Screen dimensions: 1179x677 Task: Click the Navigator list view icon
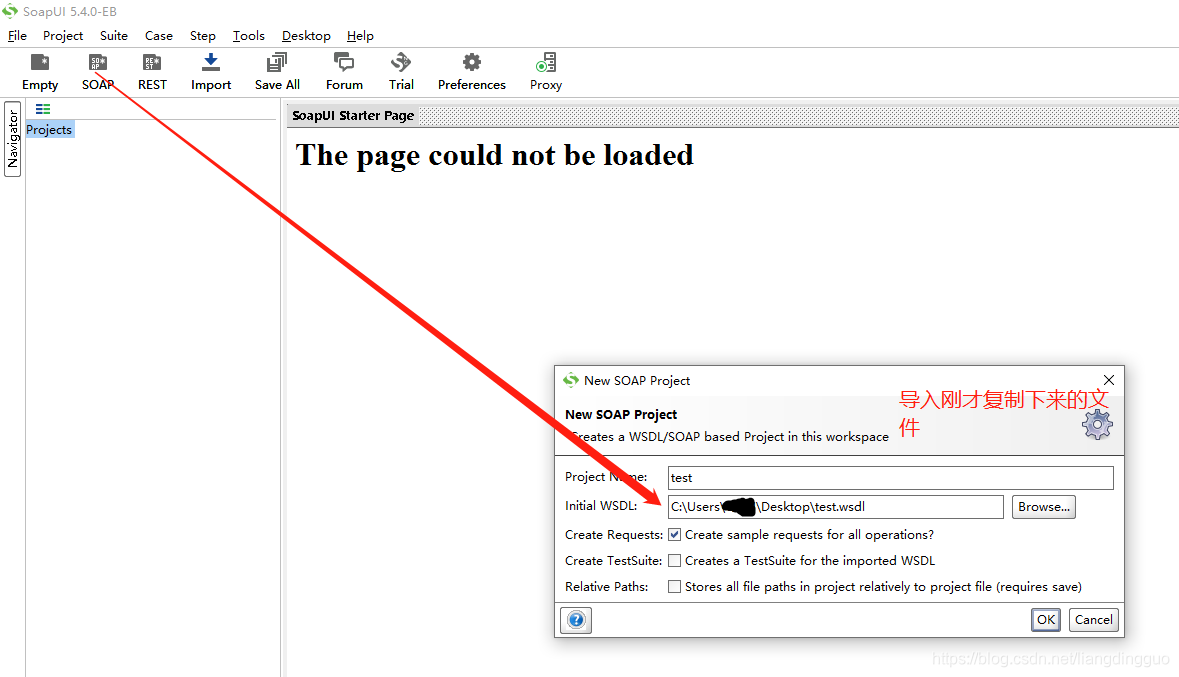(43, 109)
